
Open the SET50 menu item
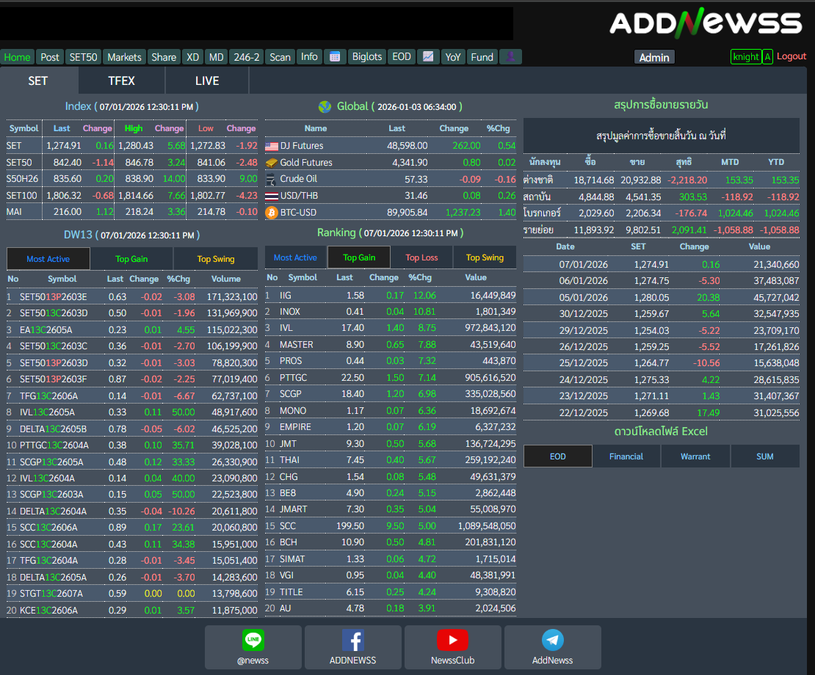[84, 57]
